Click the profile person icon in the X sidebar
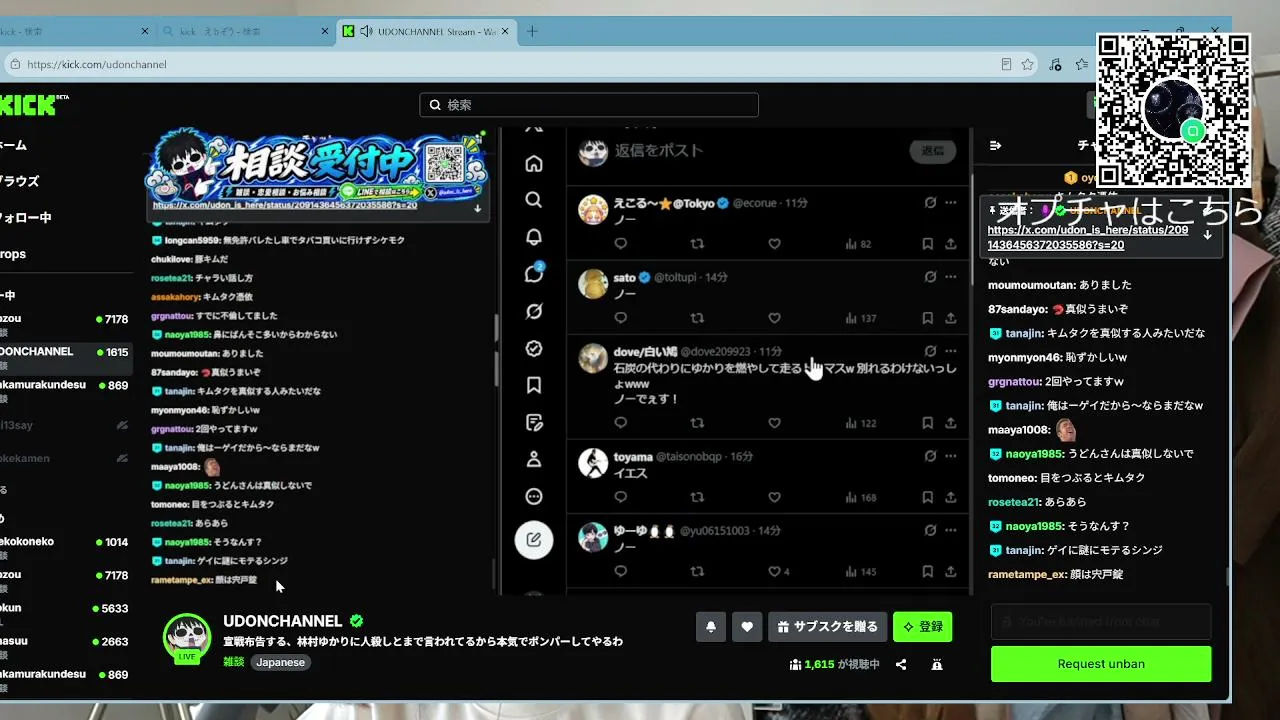Viewport: 1280px width, 720px height. [x=534, y=459]
